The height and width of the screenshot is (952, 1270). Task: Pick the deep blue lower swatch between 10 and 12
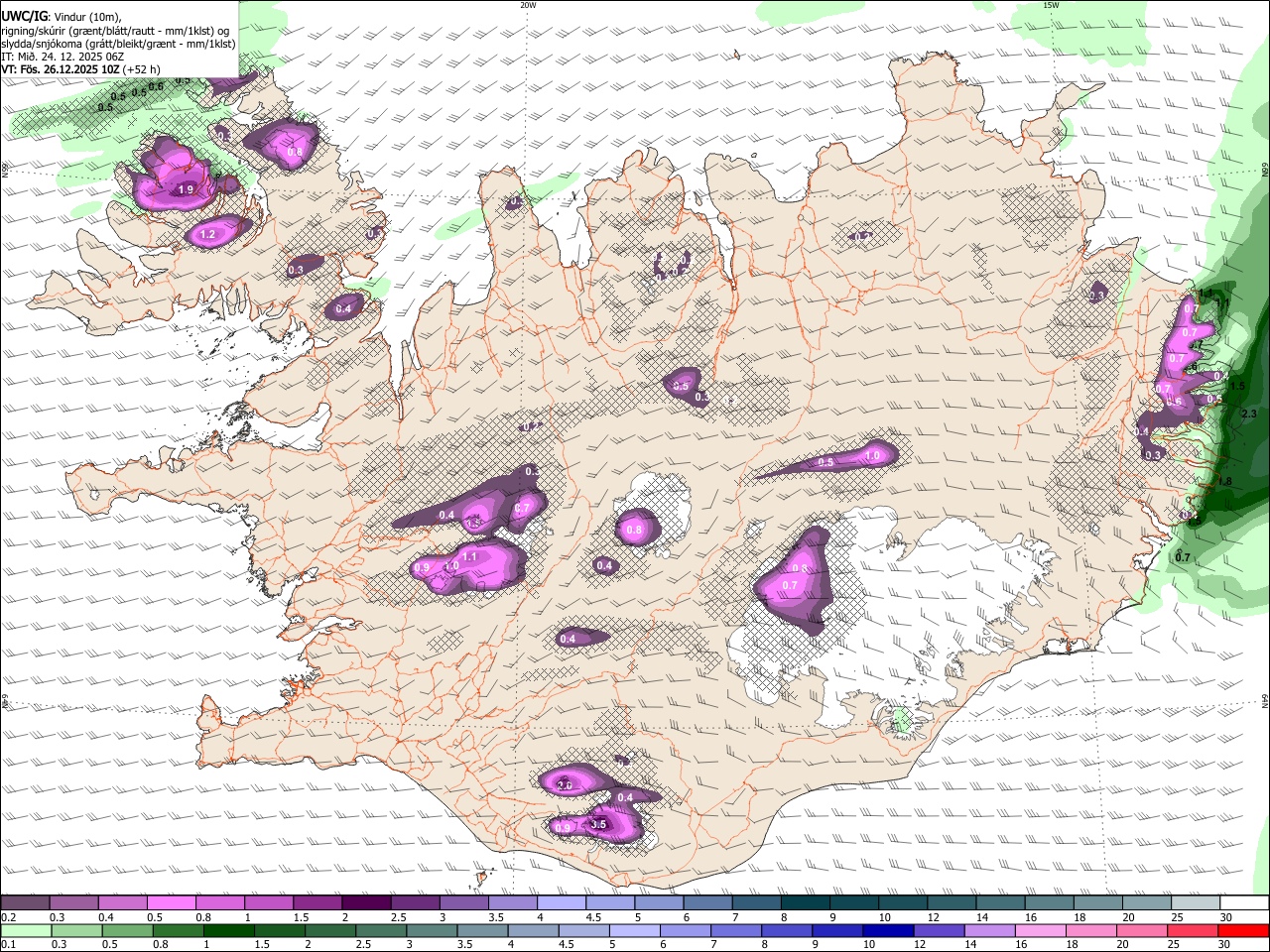[887, 931]
